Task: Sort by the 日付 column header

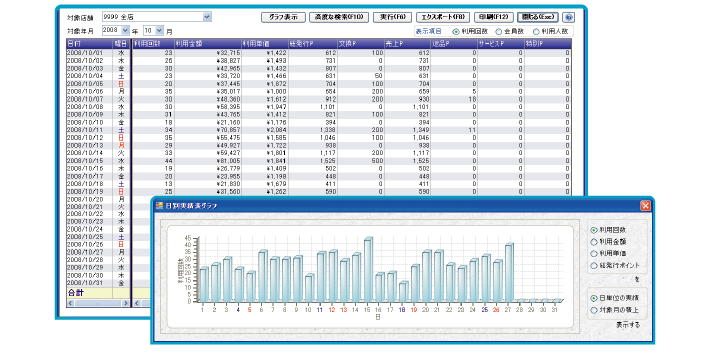Action: (90, 44)
